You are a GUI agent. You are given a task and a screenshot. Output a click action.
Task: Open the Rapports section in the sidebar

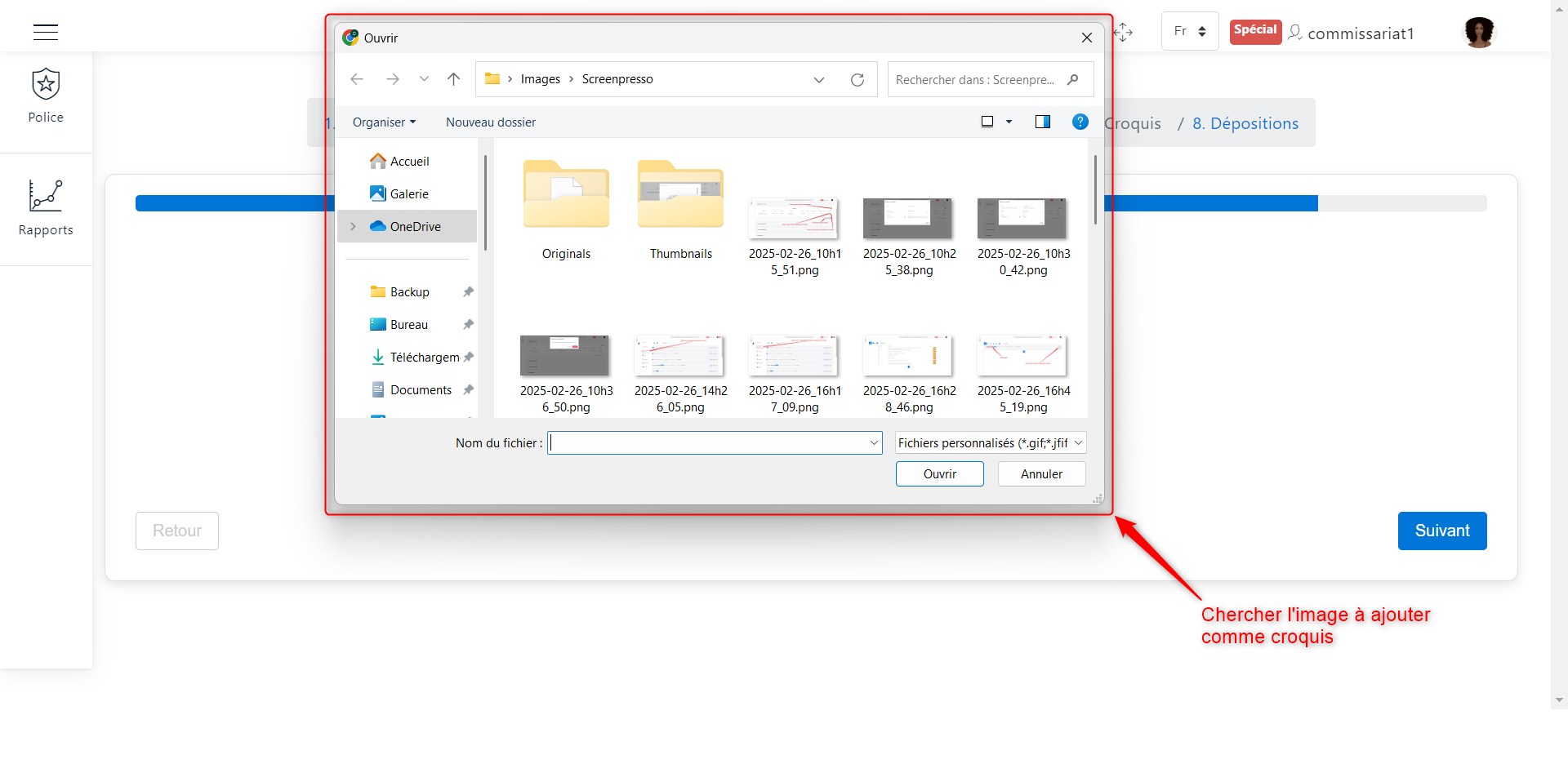[x=46, y=208]
